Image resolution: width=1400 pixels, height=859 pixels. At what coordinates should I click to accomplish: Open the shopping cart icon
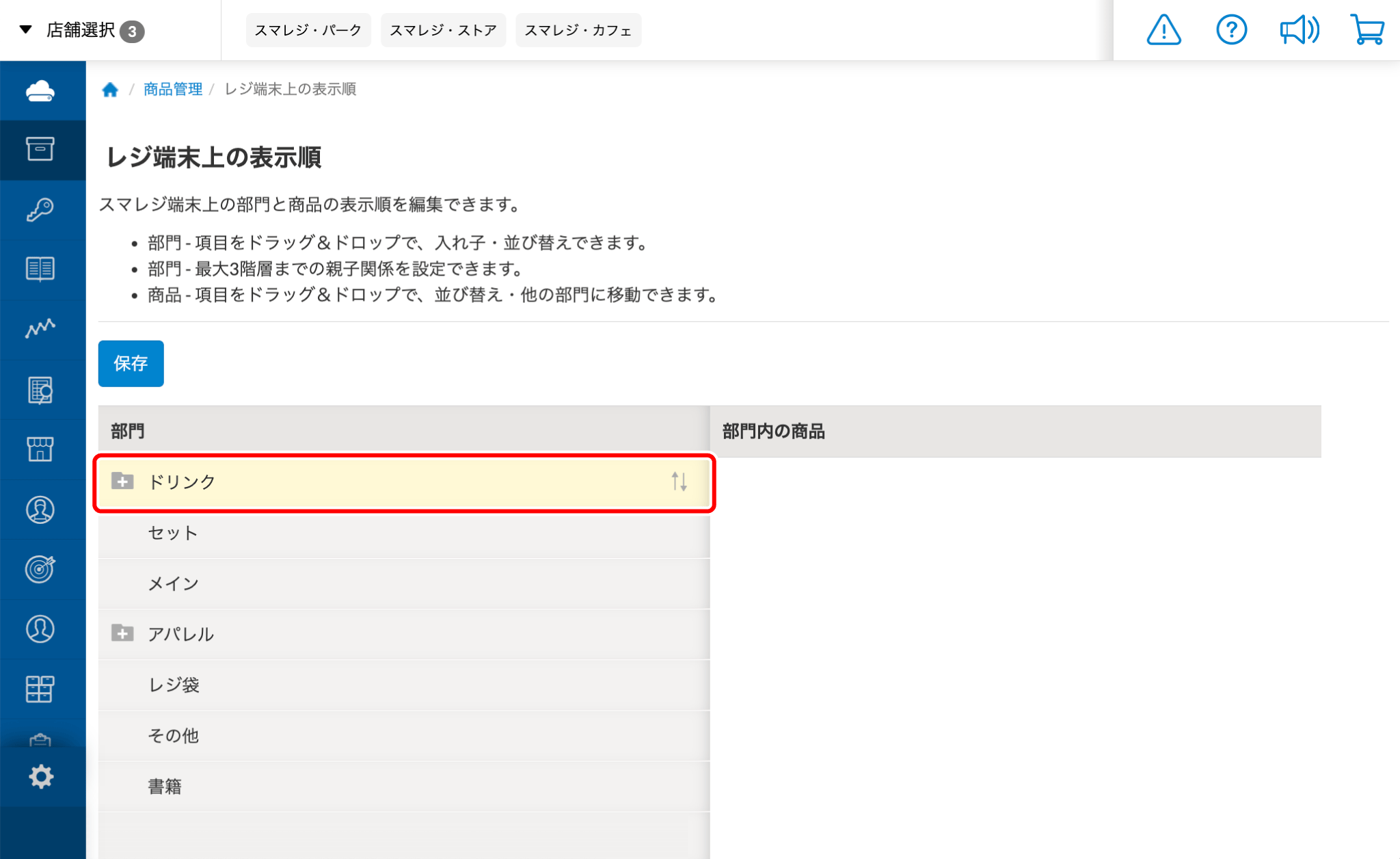1367,30
